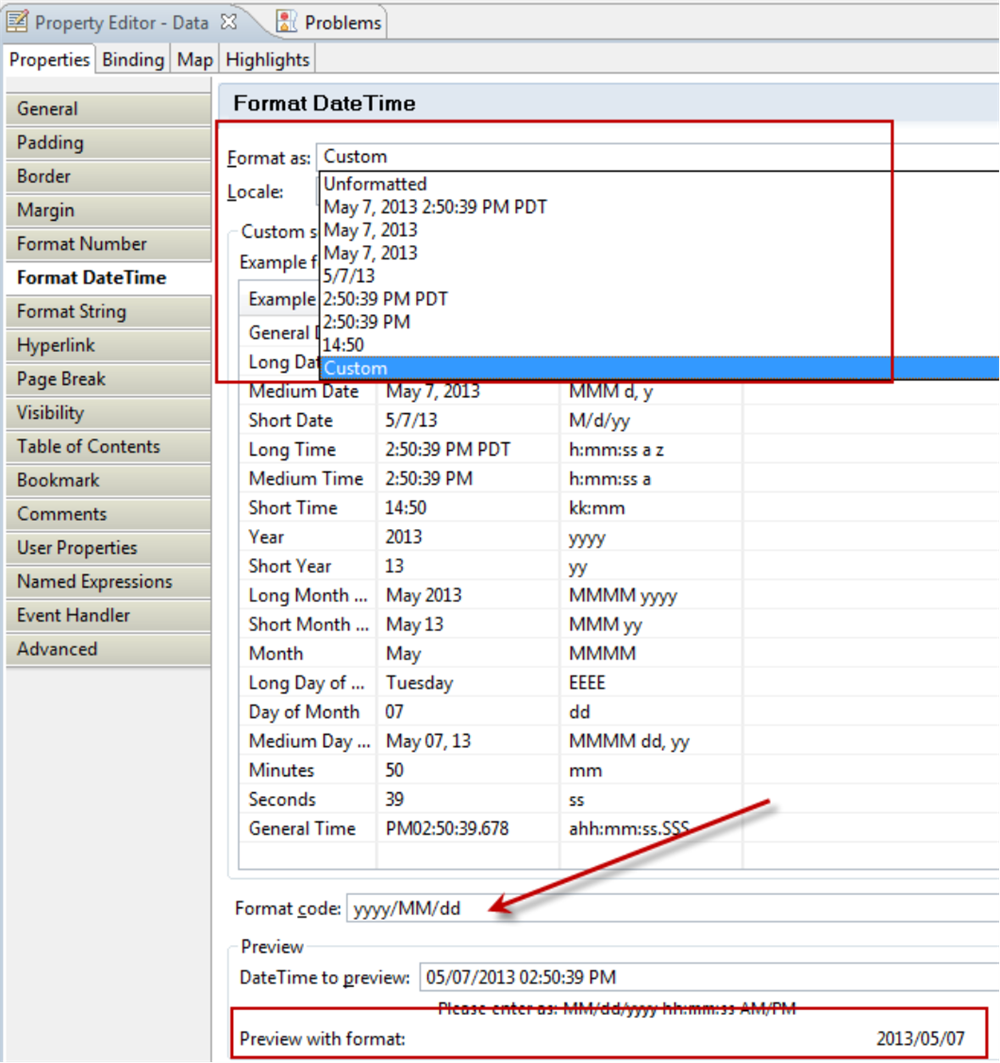Screen dimensions: 1000x1063
Task: Open the Named Expressions category
Action: click(108, 582)
